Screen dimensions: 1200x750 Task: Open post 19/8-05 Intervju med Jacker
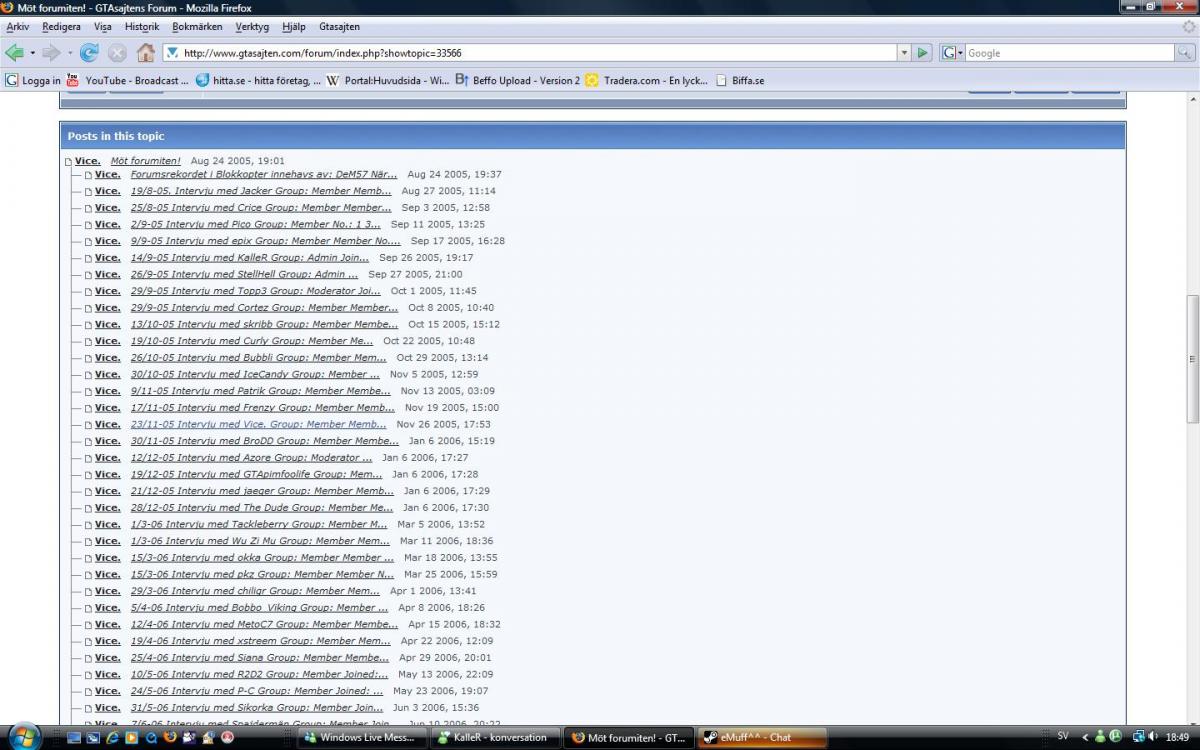pos(261,191)
